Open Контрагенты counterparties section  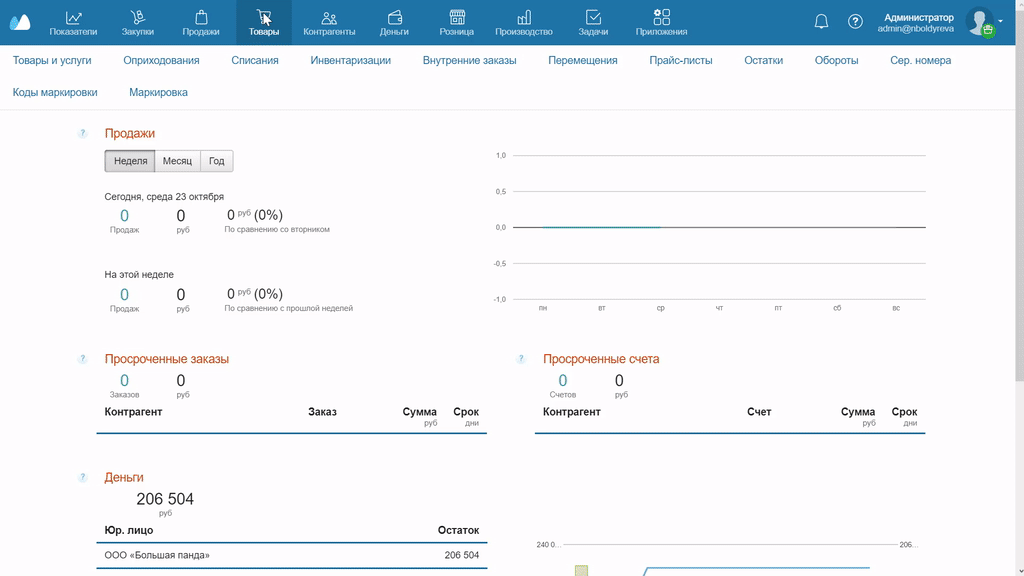click(329, 22)
